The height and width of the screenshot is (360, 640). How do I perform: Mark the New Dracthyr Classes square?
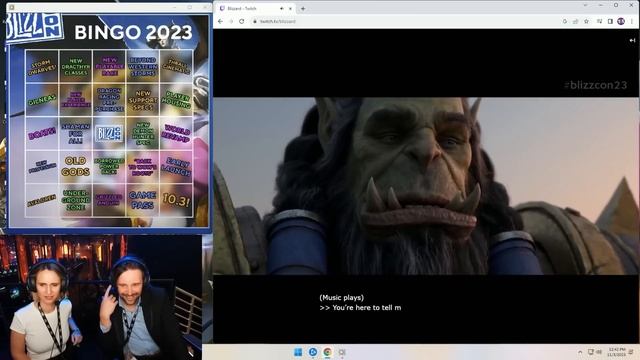(76, 67)
